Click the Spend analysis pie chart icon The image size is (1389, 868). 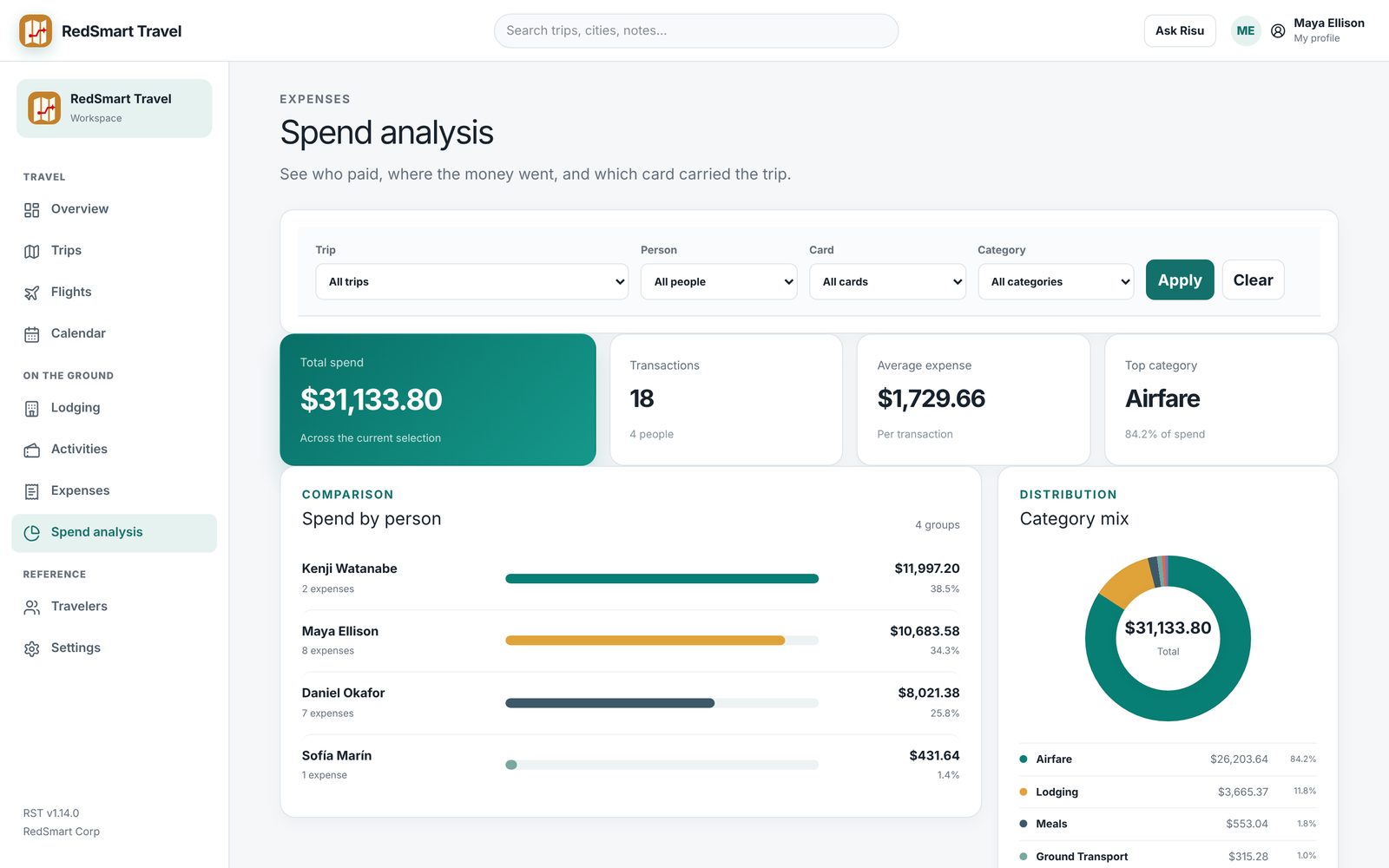click(32, 533)
